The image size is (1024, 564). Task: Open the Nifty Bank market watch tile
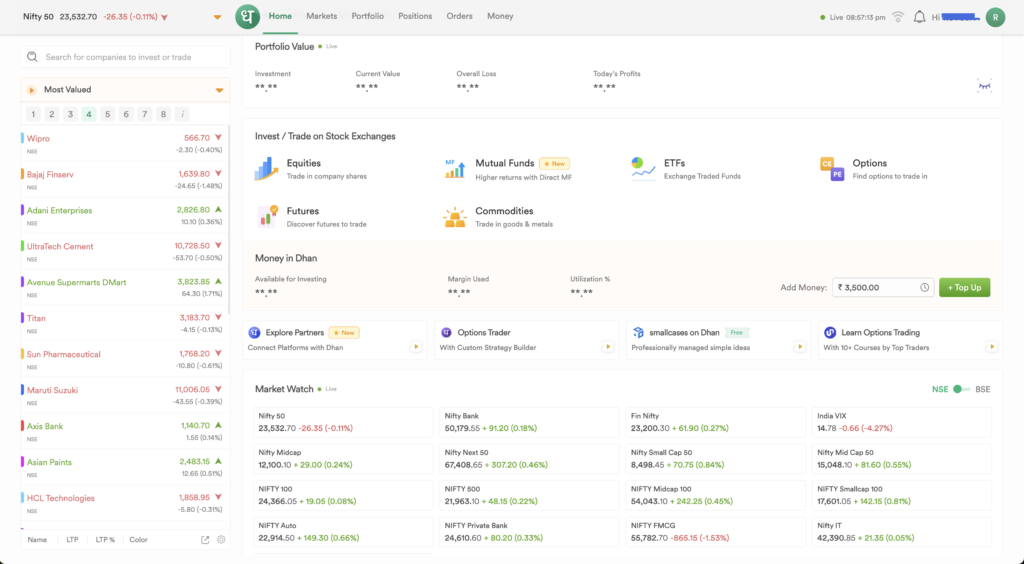(x=529, y=422)
